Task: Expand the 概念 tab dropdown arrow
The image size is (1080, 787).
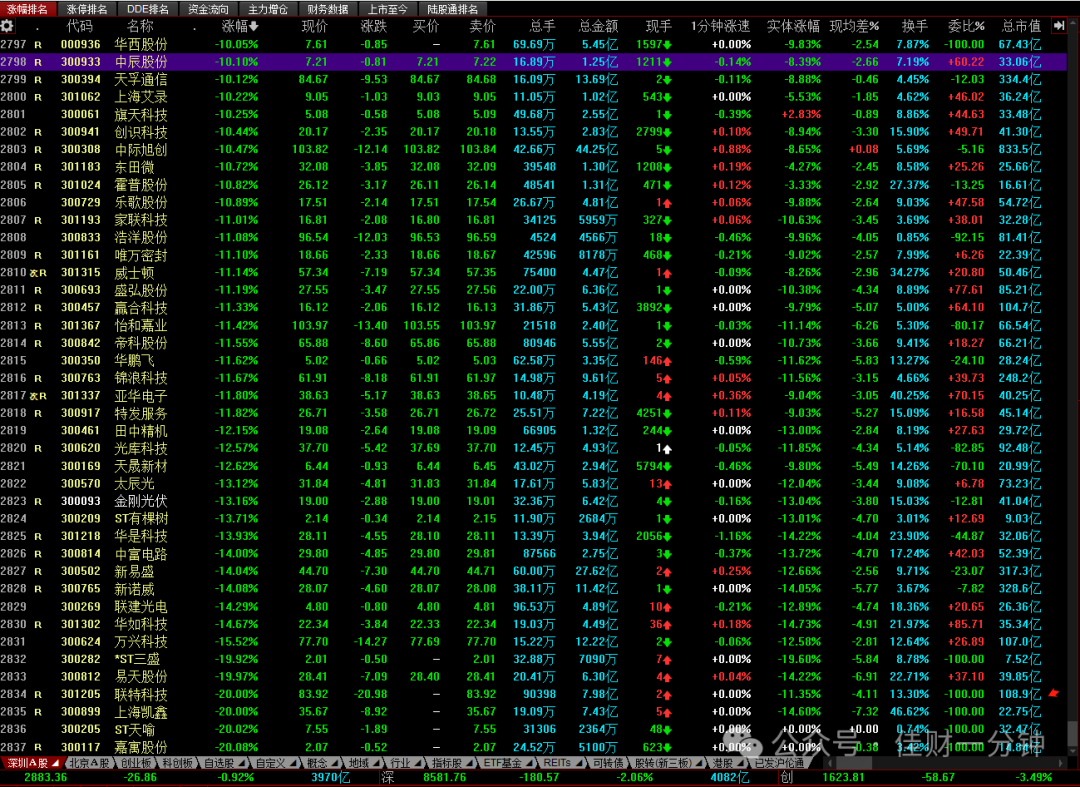Action: (336, 763)
